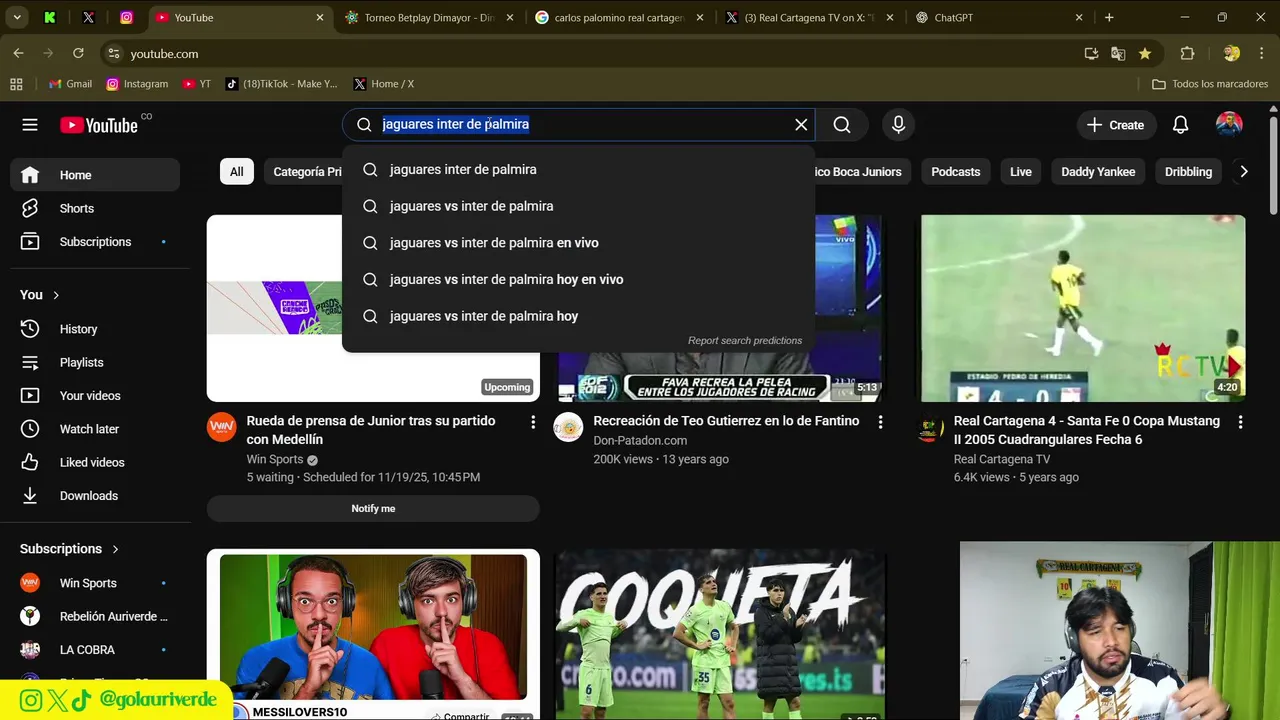Select the Live filter chip
Screen dimensions: 1280x720
click(x=1021, y=172)
